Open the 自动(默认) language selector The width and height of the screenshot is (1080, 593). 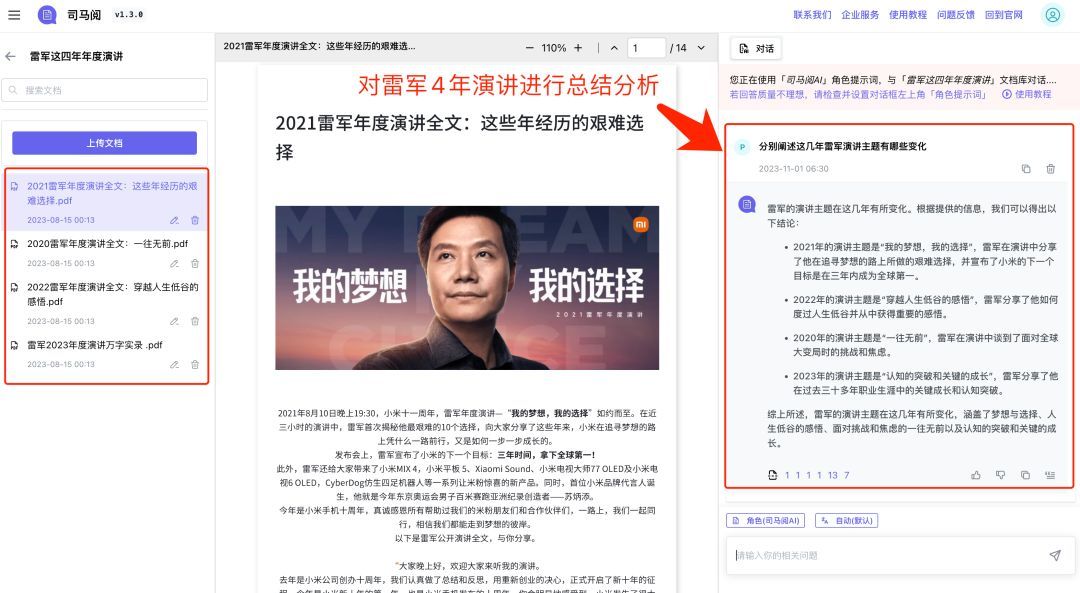coord(847,521)
